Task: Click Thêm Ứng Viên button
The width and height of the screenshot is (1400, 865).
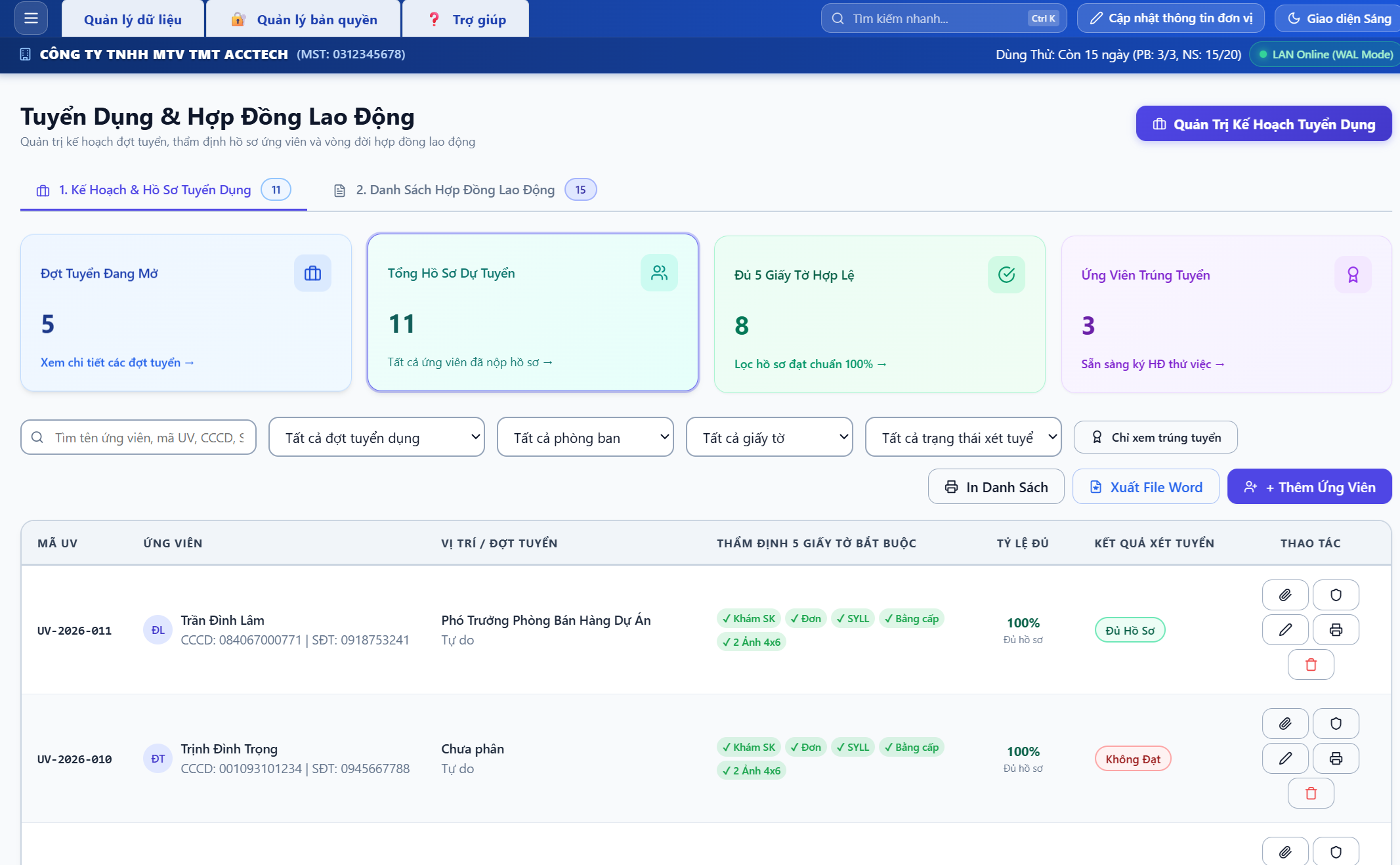Action: coord(1309,486)
